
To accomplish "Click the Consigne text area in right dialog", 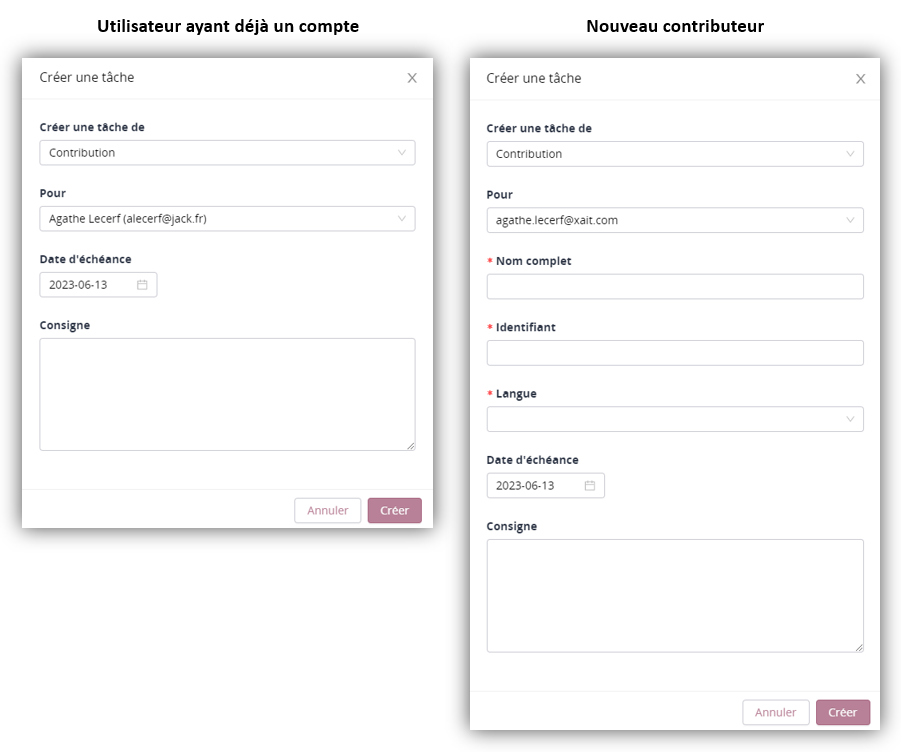I will point(675,596).
